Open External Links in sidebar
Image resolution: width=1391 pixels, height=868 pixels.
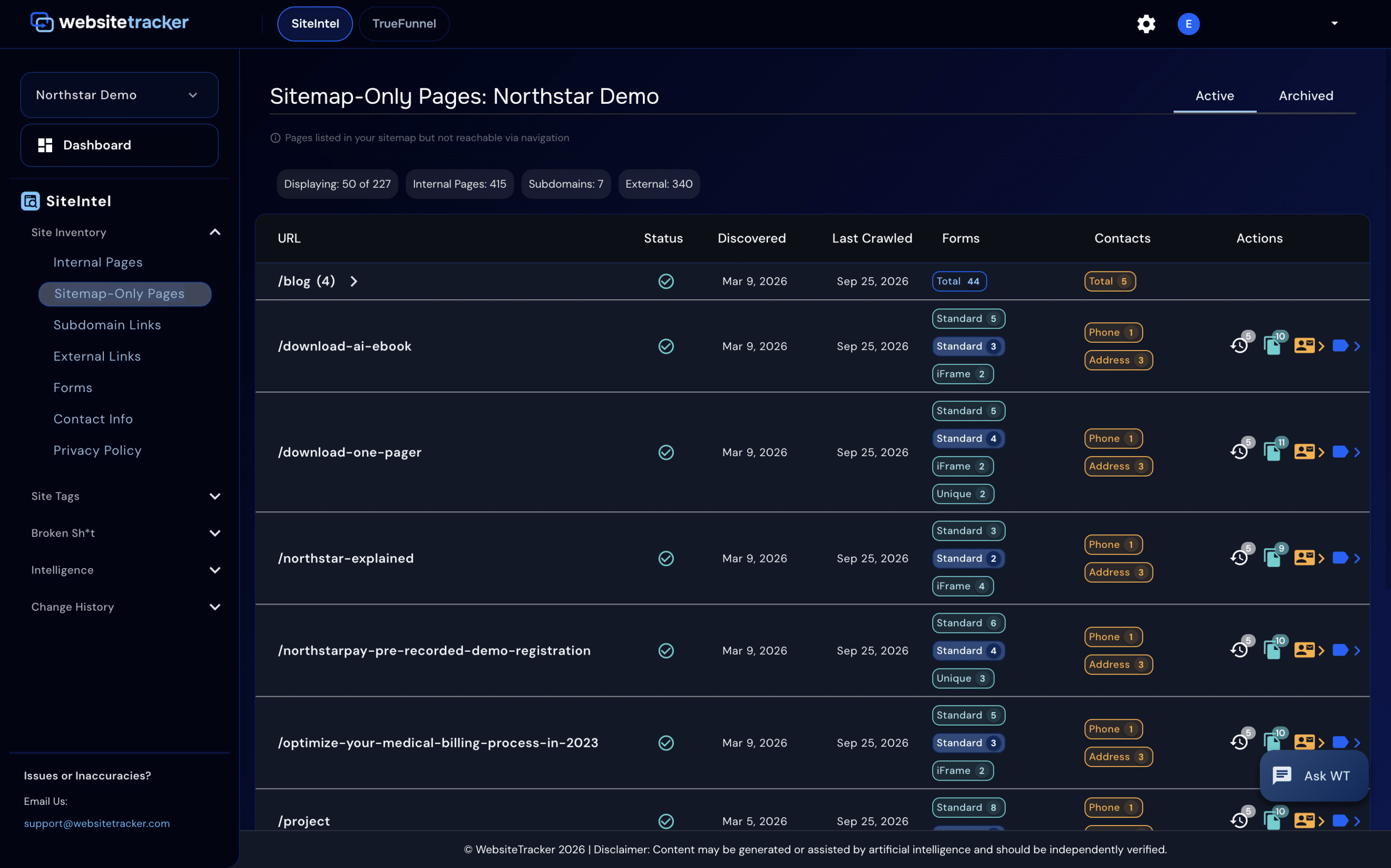pyautogui.click(x=97, y=356)
